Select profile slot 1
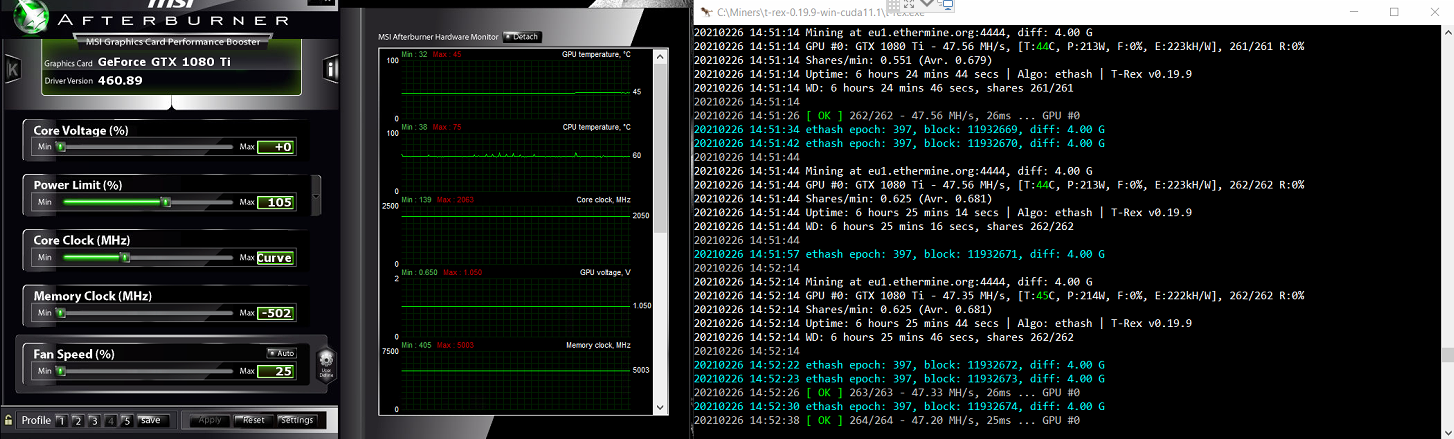Viewport: 1454px width, 439px height. point(62,421)
